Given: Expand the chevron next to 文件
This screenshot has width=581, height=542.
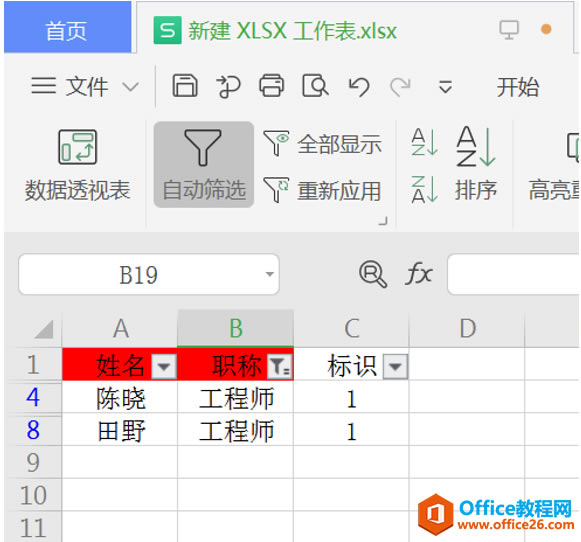Looking at the screenshot, I should (130, 87).
